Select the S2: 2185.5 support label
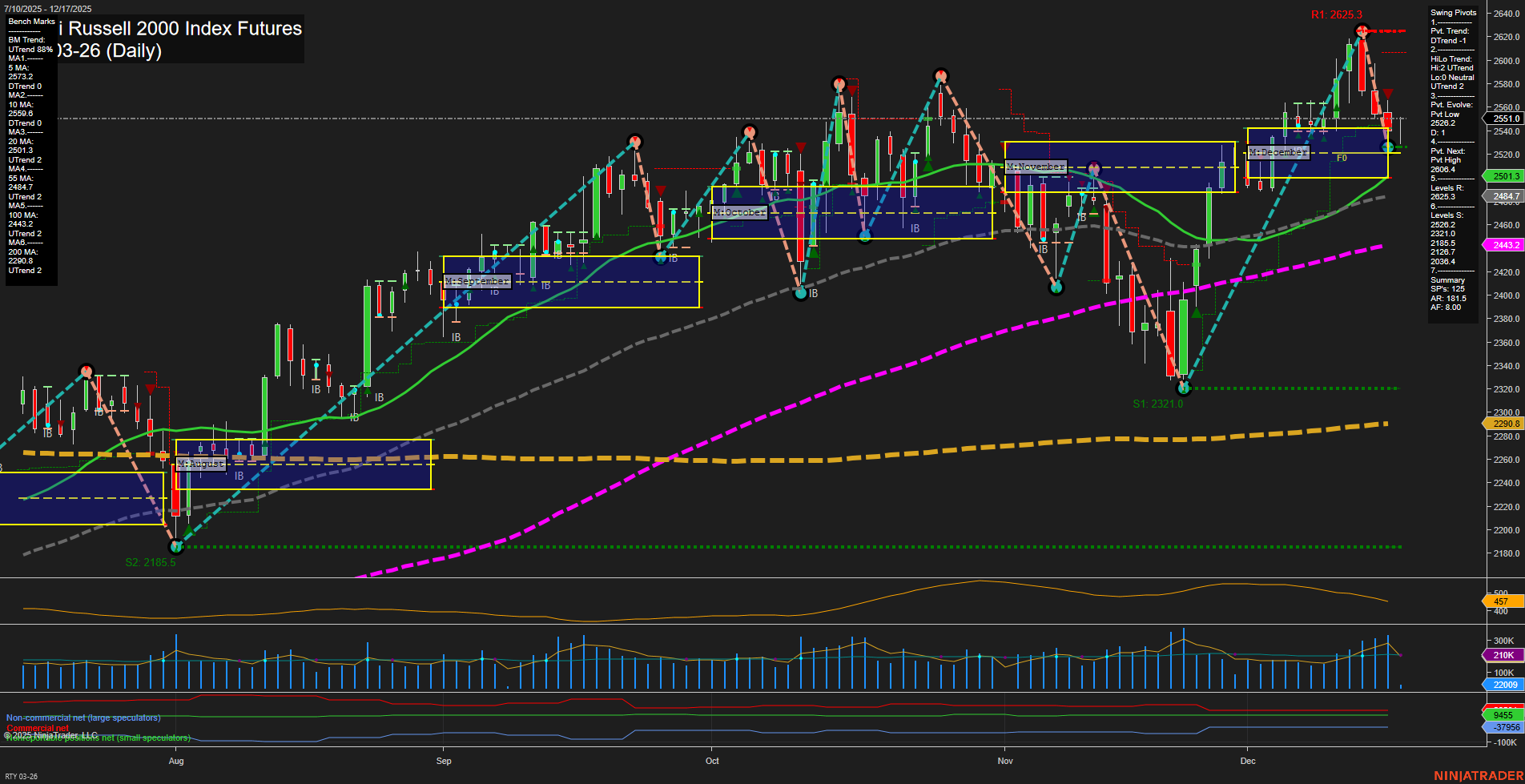Viewport: 1525px width, 784px height. [x=150, y=562]
